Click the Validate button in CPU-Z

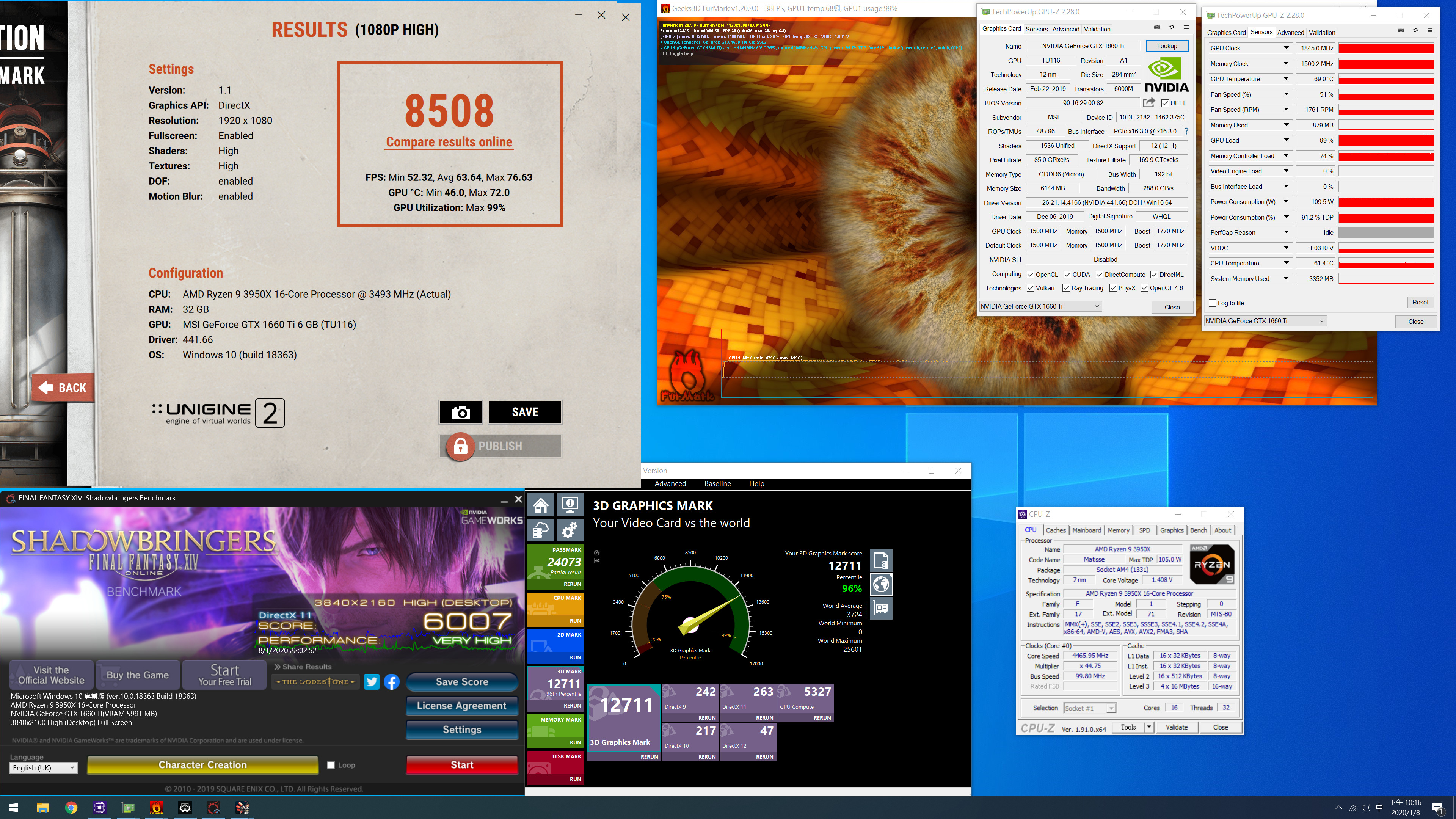tap(1176, 728)
